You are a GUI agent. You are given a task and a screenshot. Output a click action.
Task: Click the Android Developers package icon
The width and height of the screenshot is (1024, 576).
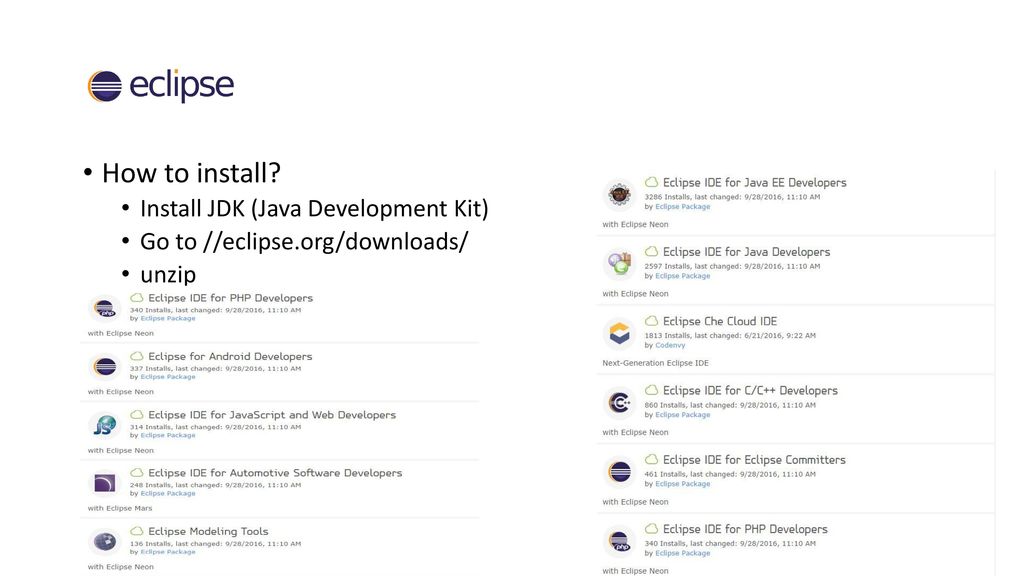click(x=104, y=366)
